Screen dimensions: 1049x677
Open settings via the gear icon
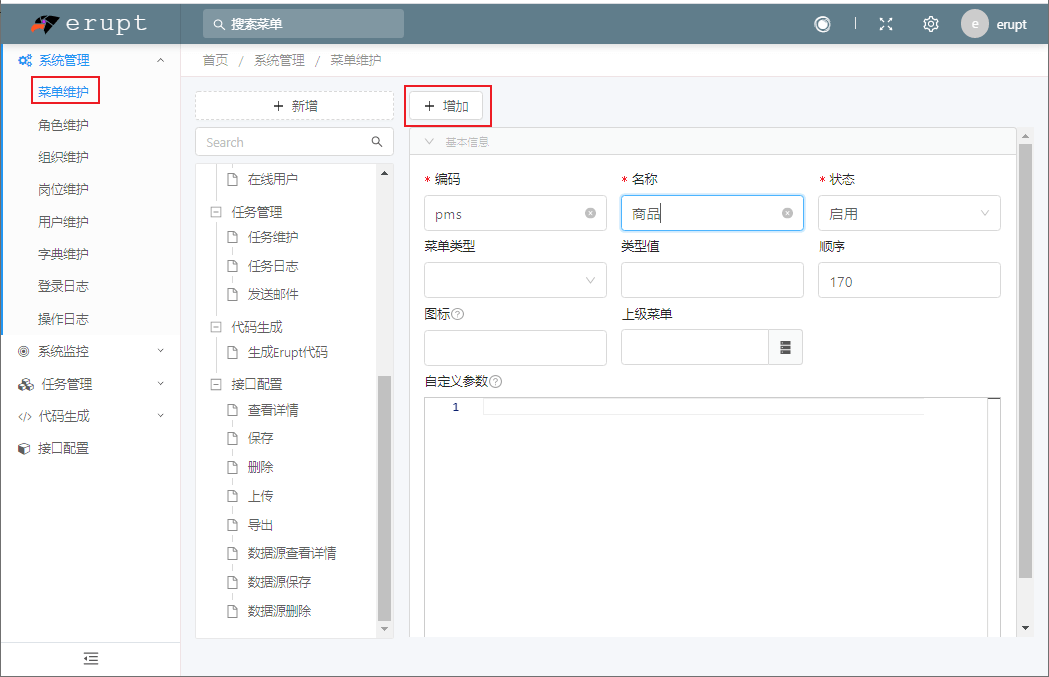[x=931, y=24]
